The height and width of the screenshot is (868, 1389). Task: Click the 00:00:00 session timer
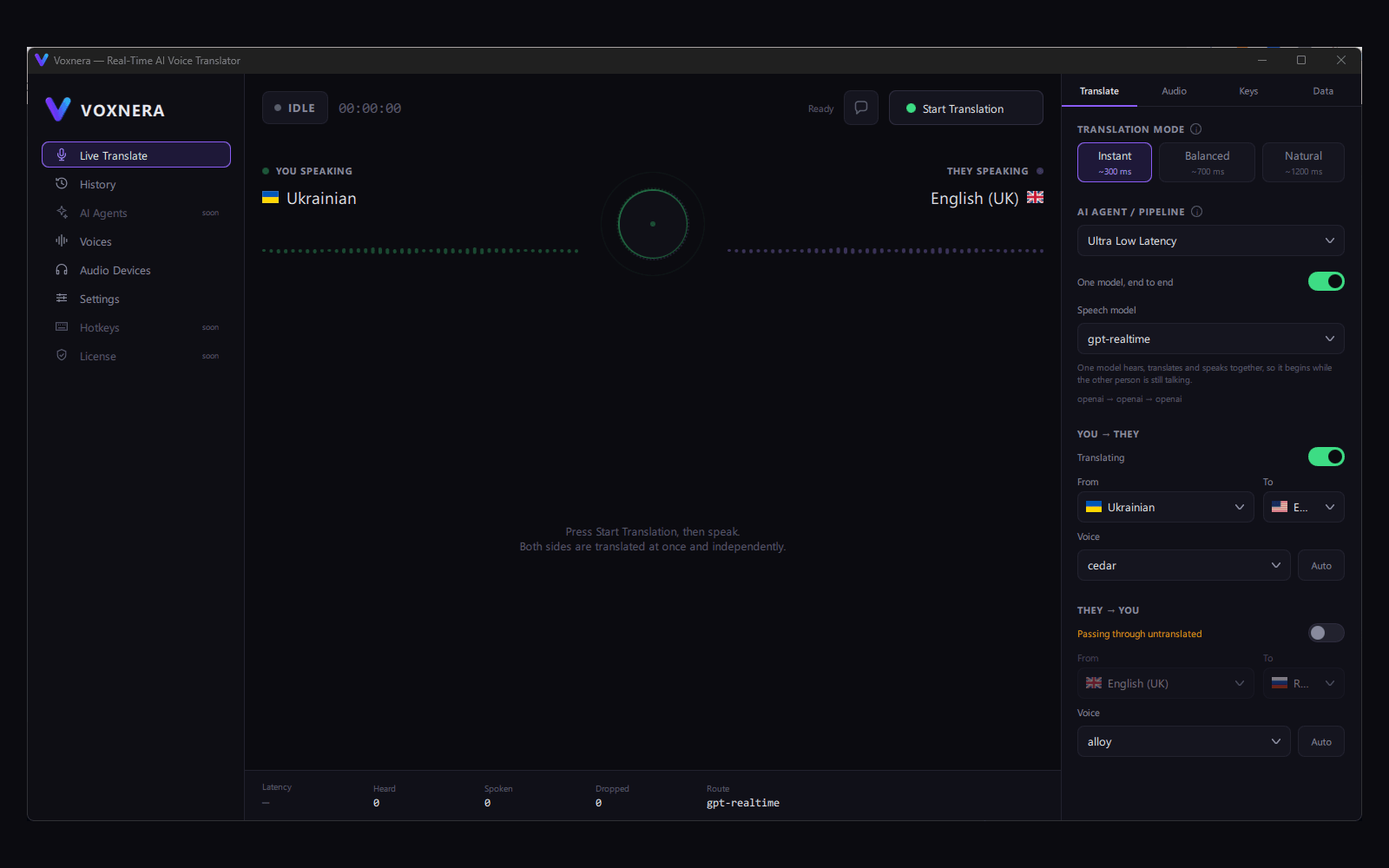pyautogui.click(x=370, y=108)
